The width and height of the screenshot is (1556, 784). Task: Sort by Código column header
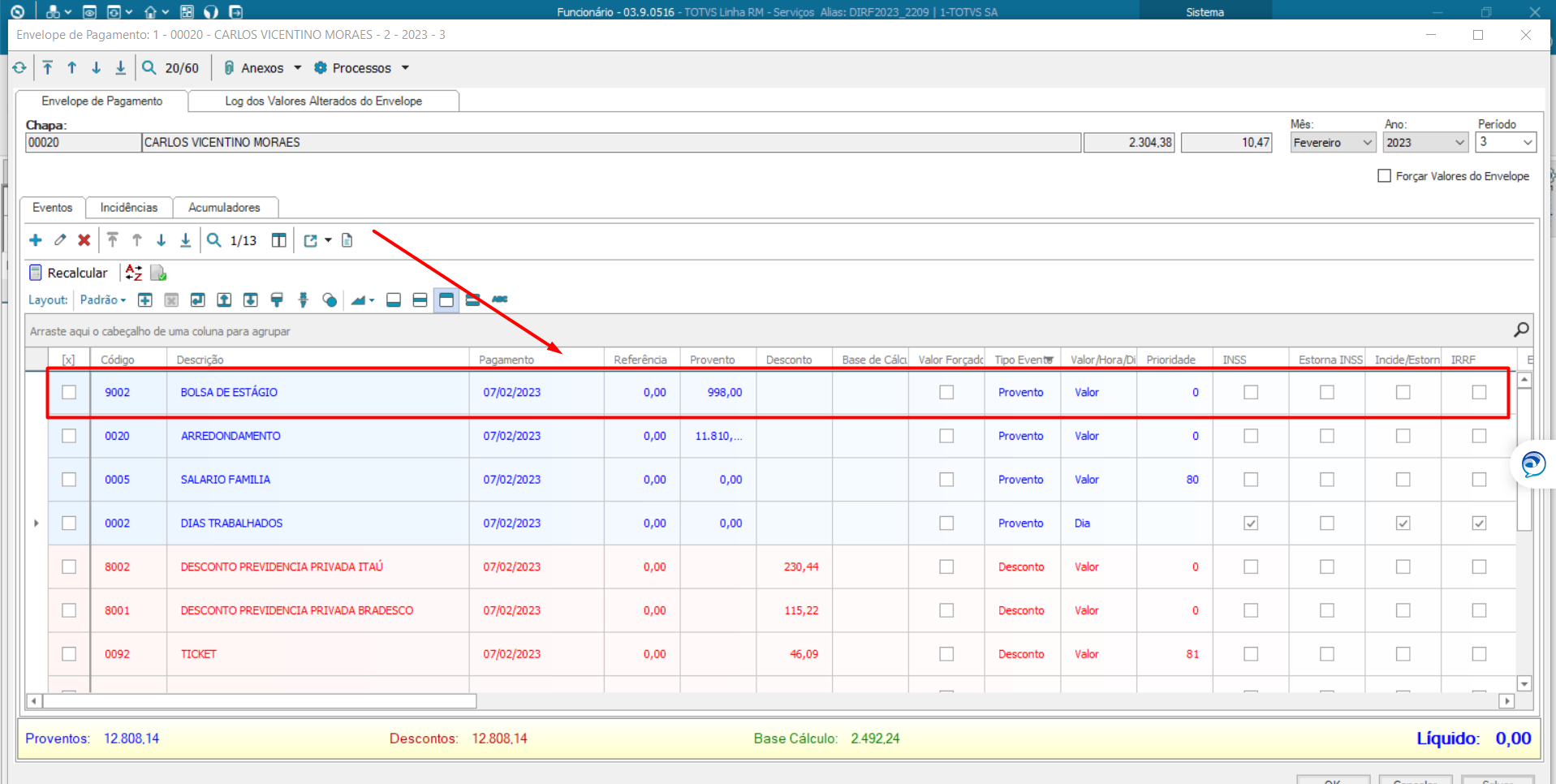point(128,360)
